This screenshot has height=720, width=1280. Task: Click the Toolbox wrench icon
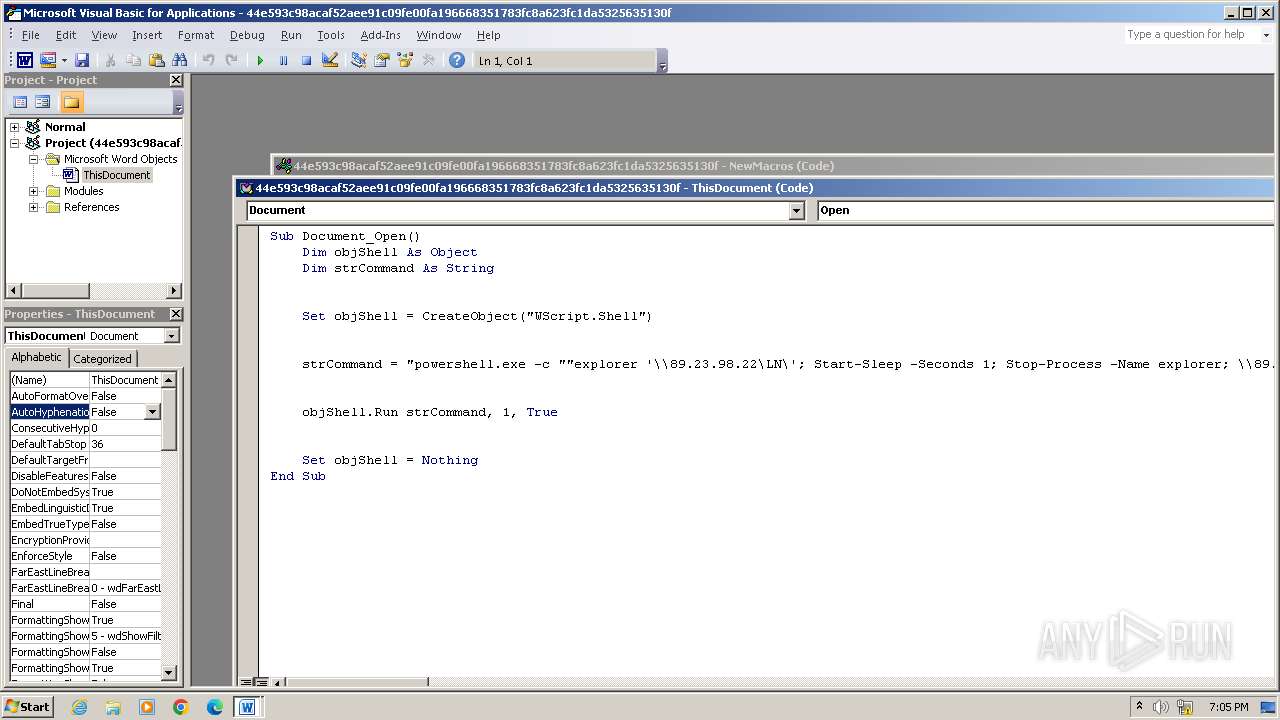(428, 61)
